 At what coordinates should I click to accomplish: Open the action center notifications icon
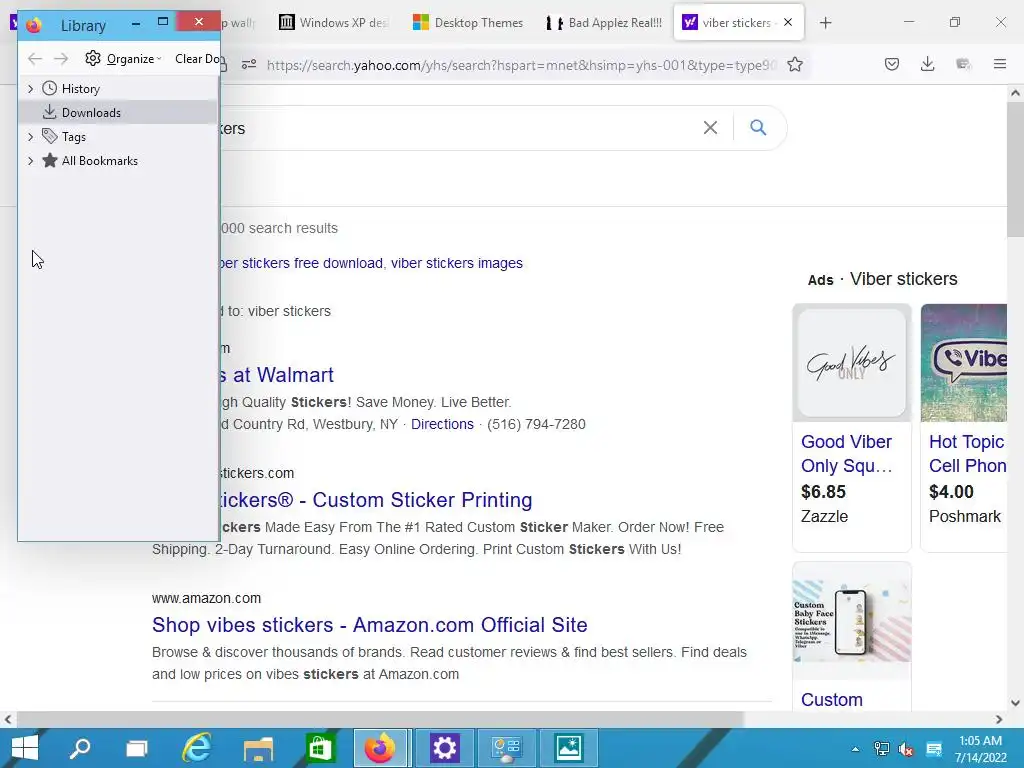(x=934, y=749)
